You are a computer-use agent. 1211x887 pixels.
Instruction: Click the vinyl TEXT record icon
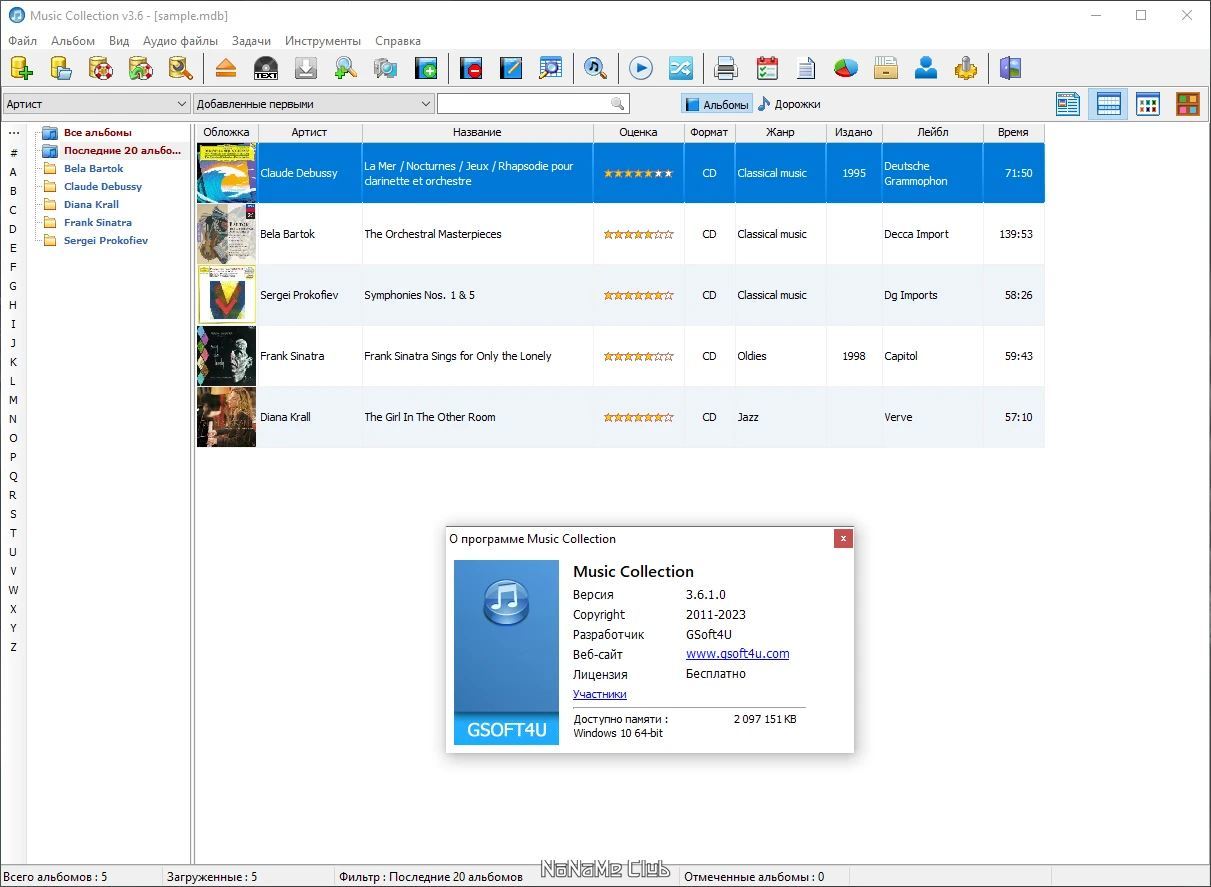pos(266,68)
